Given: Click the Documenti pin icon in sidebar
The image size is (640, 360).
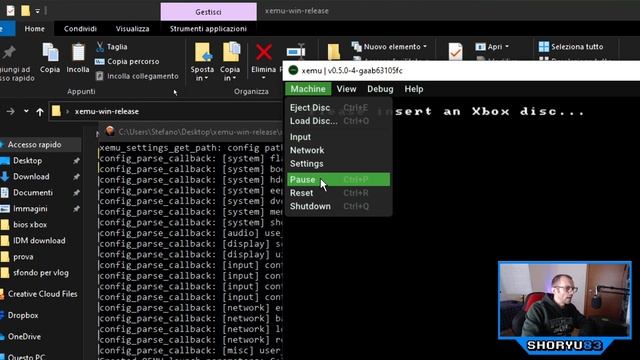Looking at the screenshot, I should [x=76, y=193].
